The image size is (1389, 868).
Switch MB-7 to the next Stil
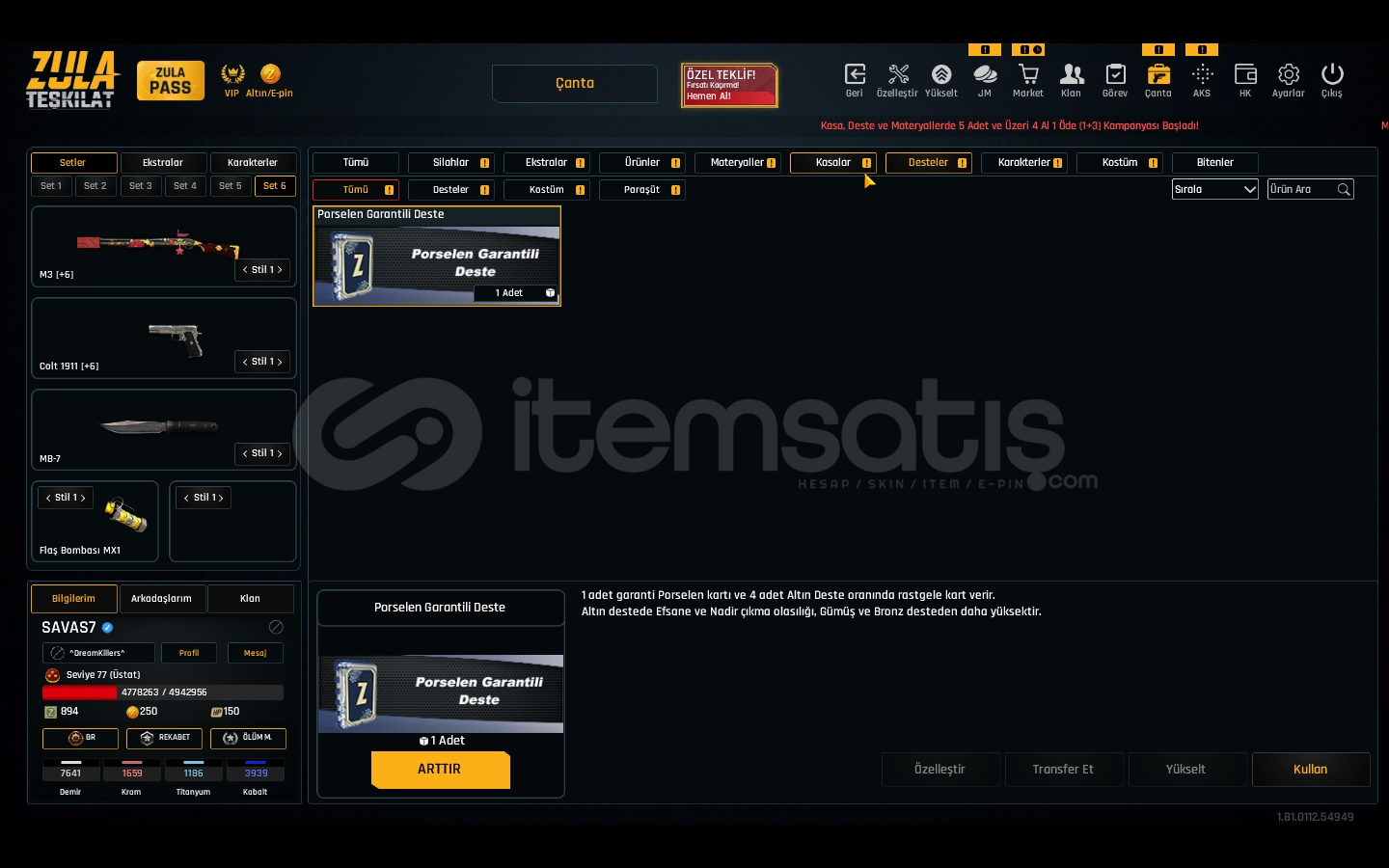pyautogui.click(x=280, y=453)
